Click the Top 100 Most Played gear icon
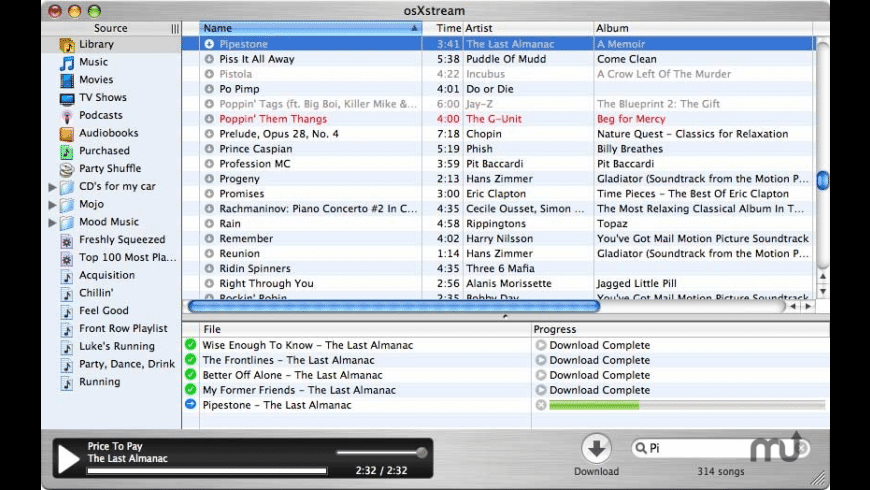Screen dimensions: 870x490 pyautogui.click(x=67, y=258)
